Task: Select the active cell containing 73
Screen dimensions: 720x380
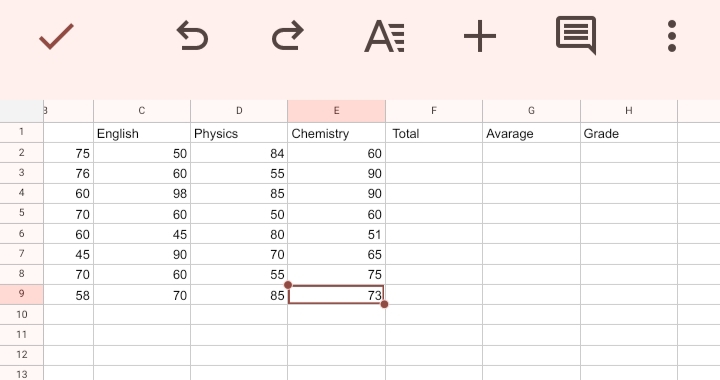Action: (337, 295)
